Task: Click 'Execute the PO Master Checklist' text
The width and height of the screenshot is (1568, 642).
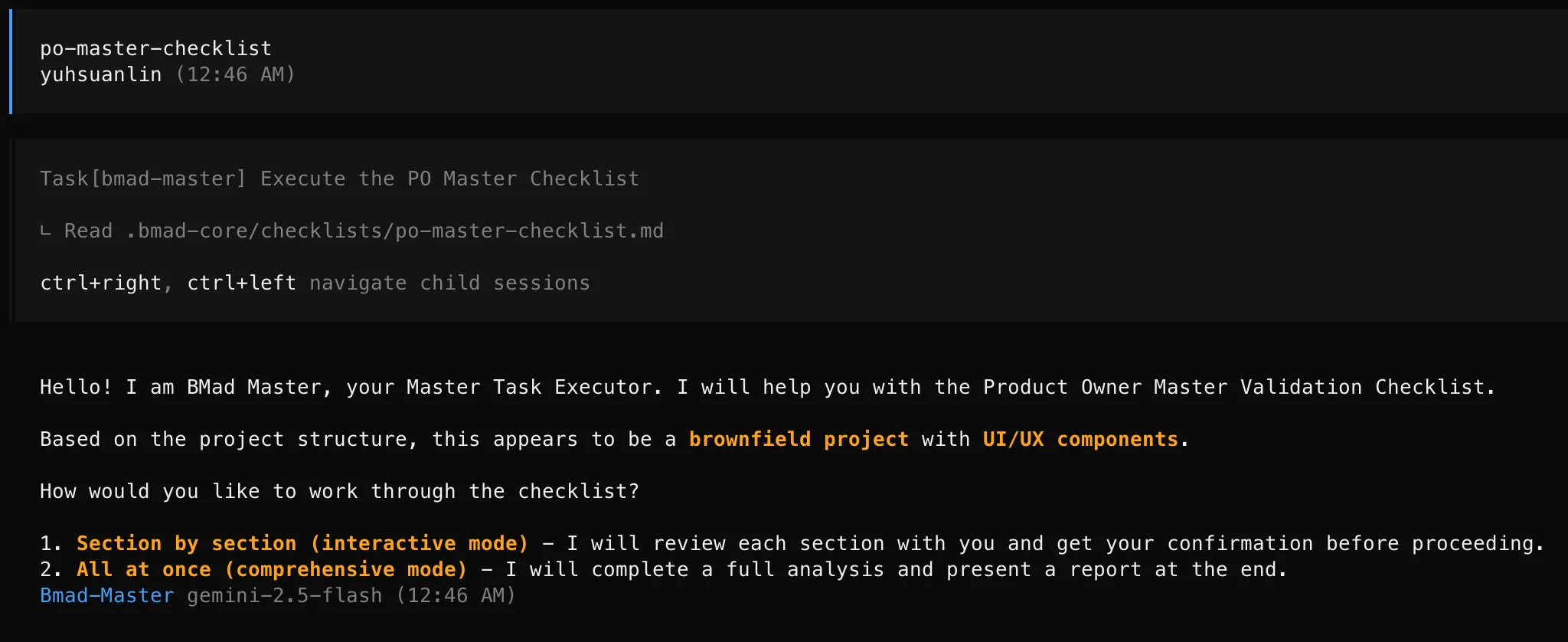Action: [449, 179]
